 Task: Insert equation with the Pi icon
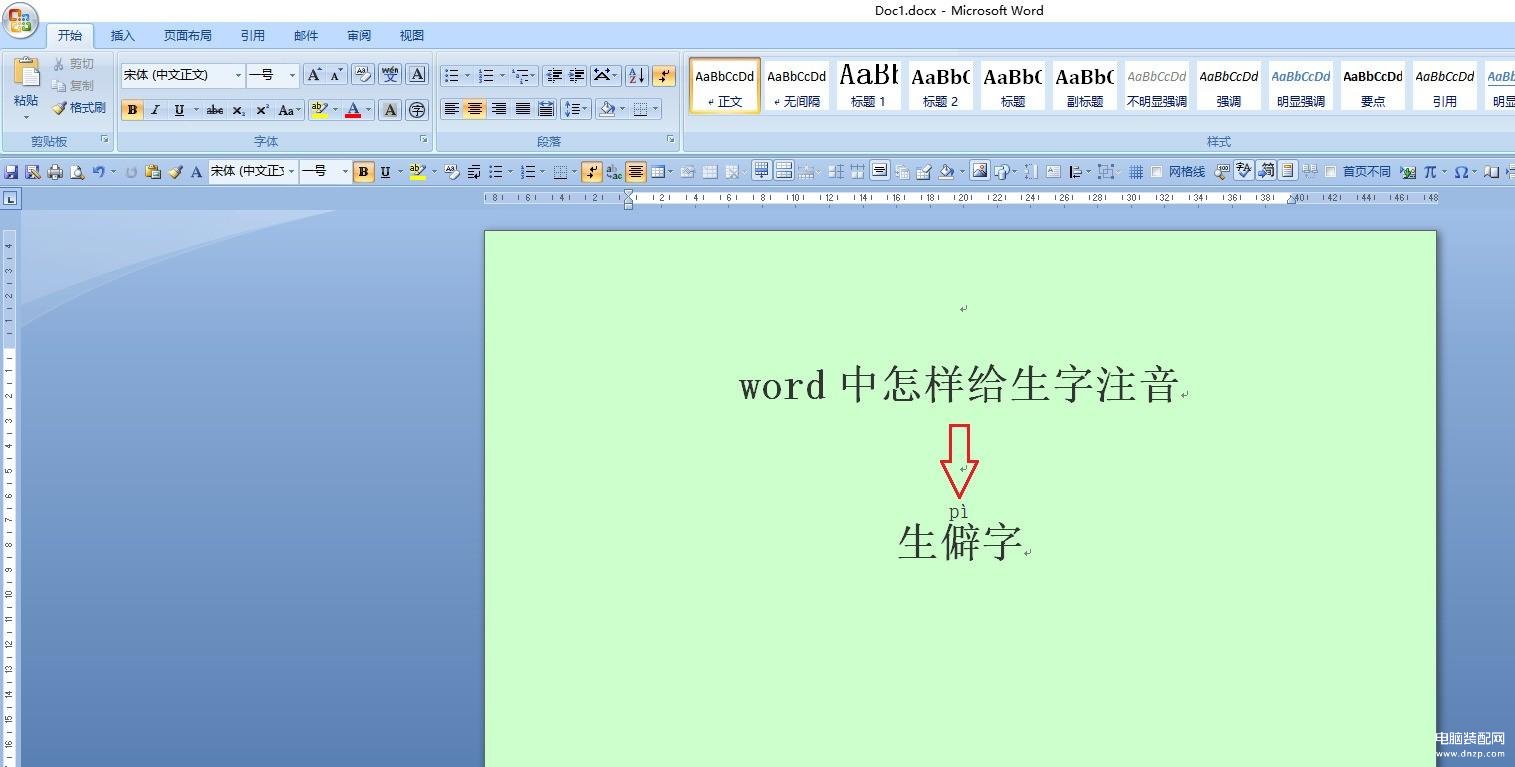click(x=1430, y=172)
